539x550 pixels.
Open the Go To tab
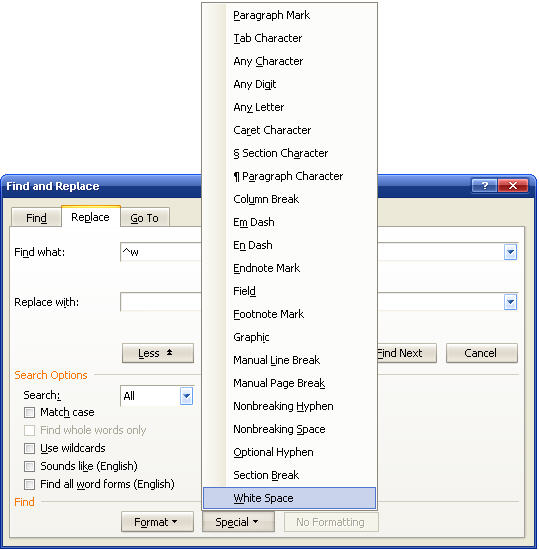pyautogui.click(x=144, y=218)
